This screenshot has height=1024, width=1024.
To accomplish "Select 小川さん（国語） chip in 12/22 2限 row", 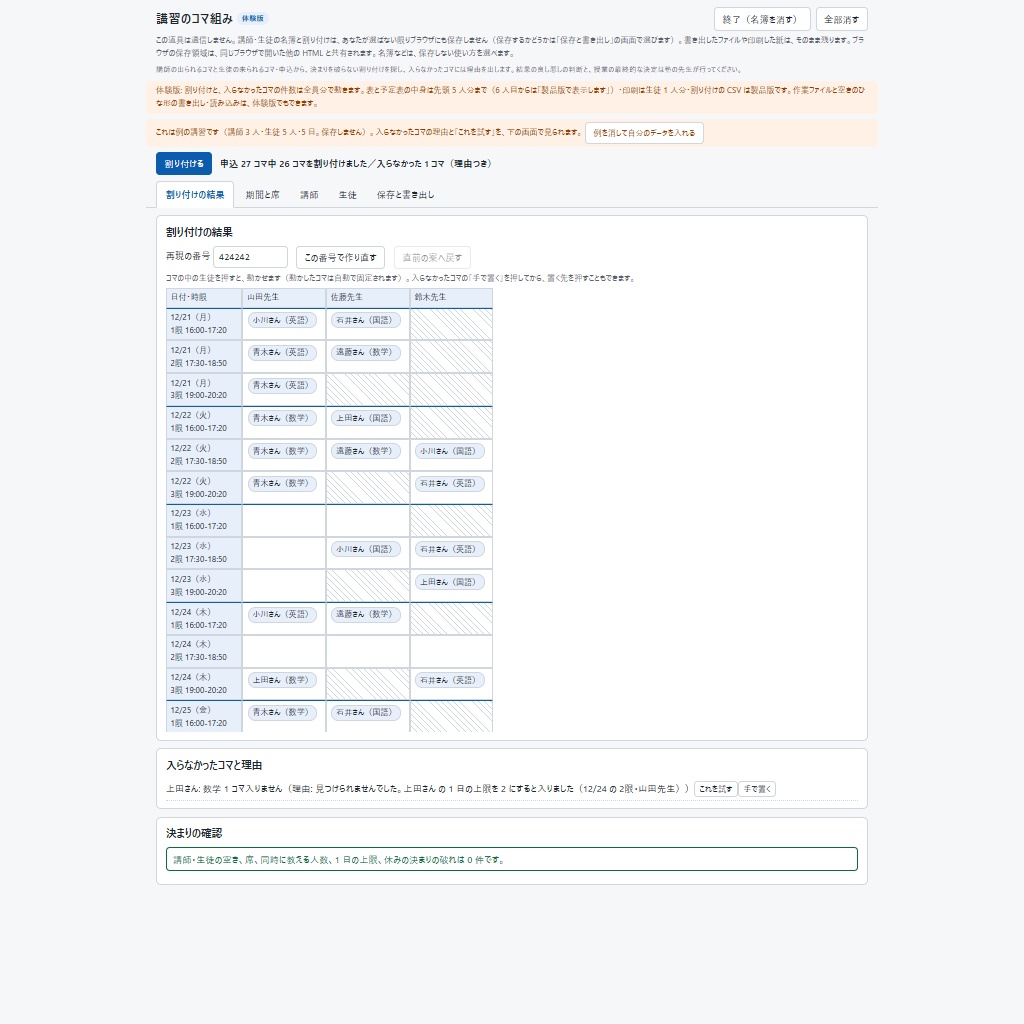I will (449, 451).
